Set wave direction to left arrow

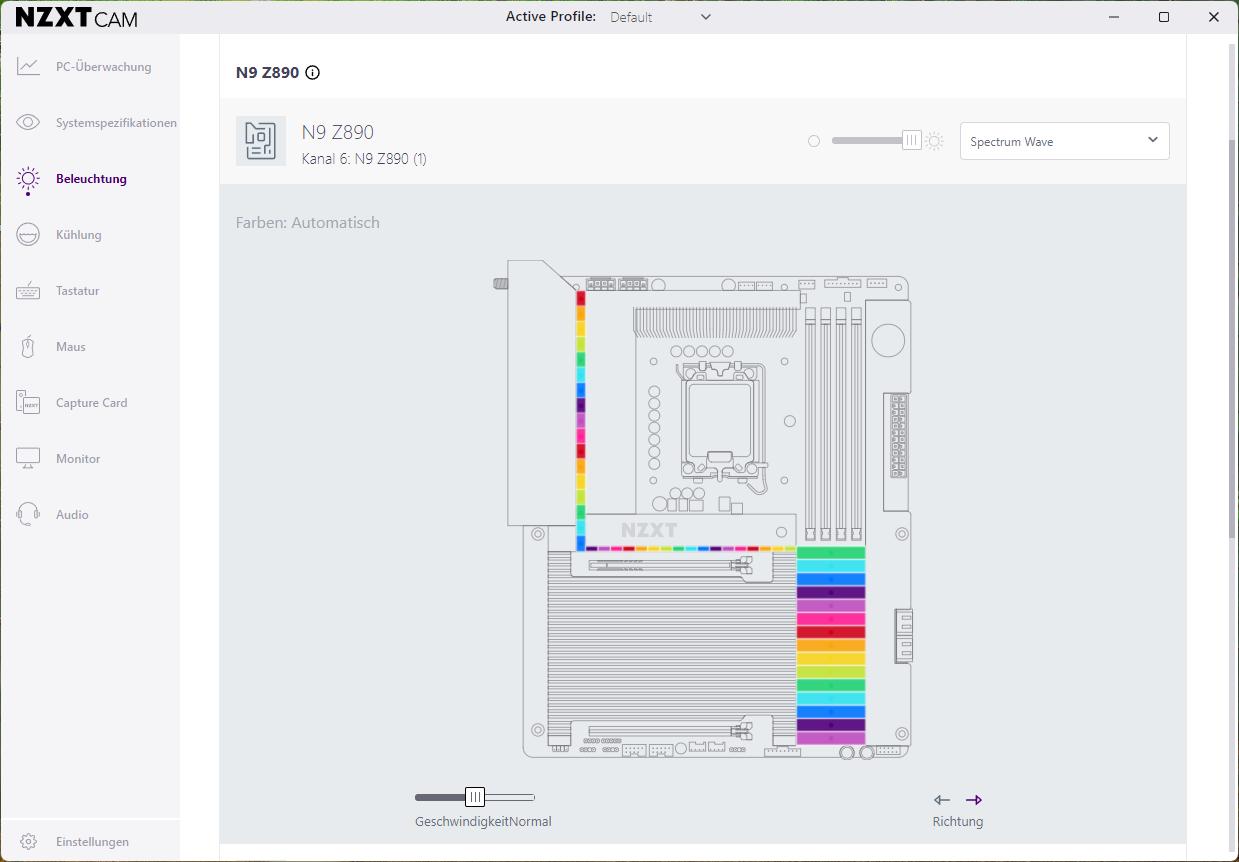point(941,800)
